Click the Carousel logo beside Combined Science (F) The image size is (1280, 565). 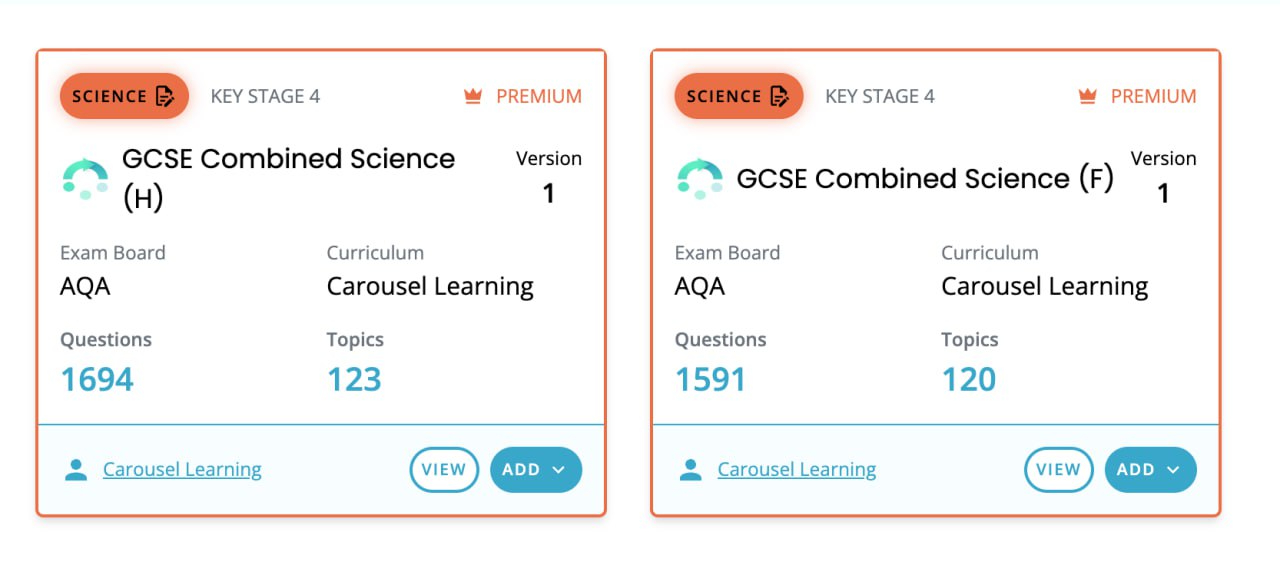(700, 178)
